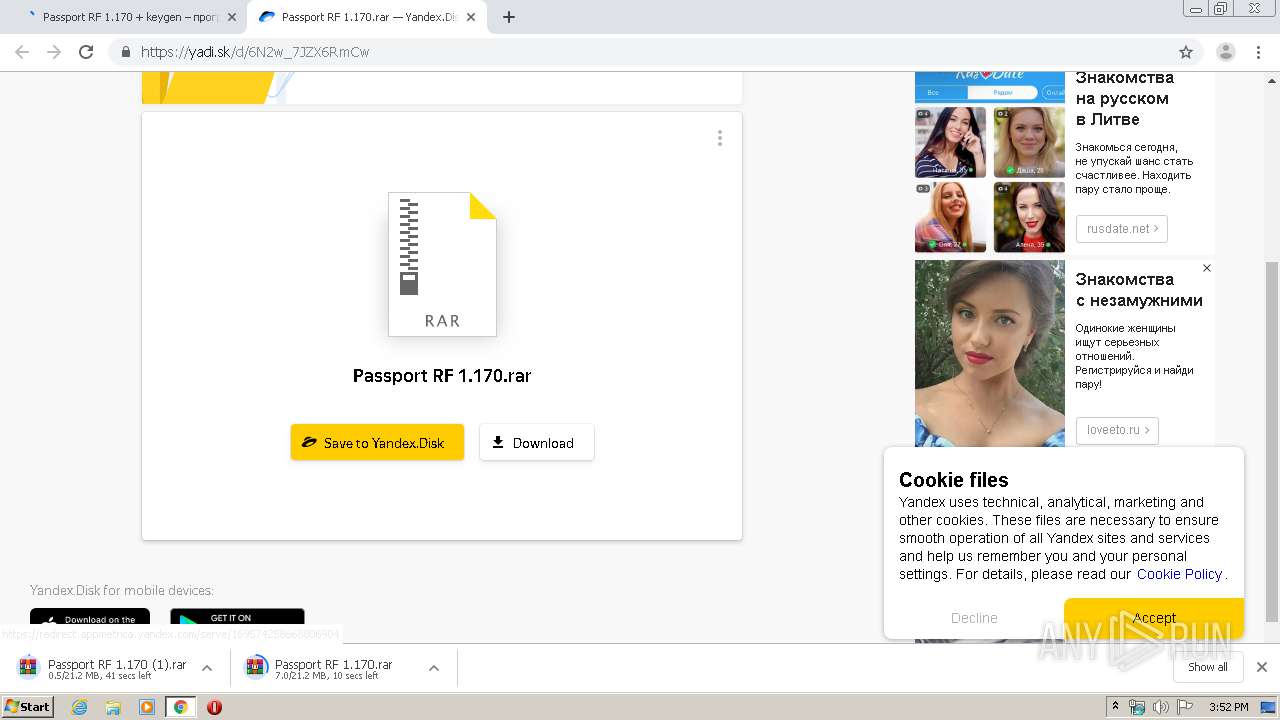Image resolution: width=1280 pixels, height=720 pixels.
Task: Open the Chrome profile avatar menu
Action: (1226, 52)
